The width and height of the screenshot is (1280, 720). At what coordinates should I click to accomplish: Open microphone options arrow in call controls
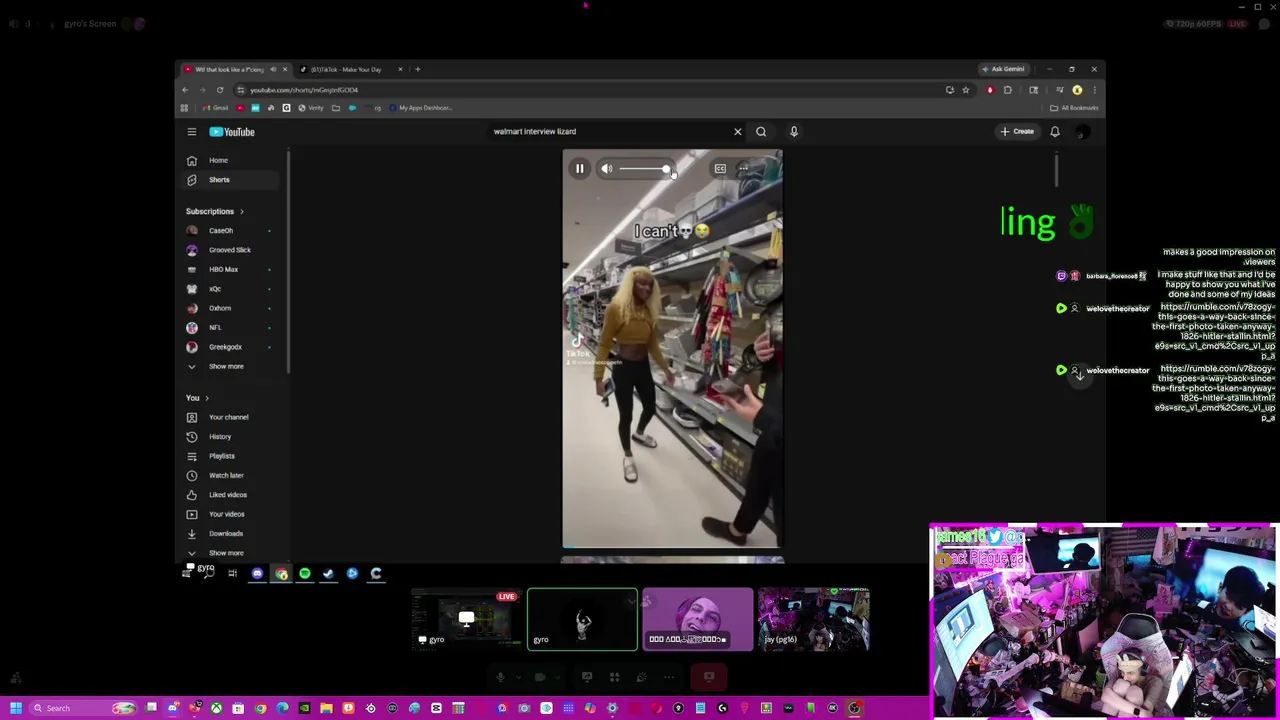point(516,677)
